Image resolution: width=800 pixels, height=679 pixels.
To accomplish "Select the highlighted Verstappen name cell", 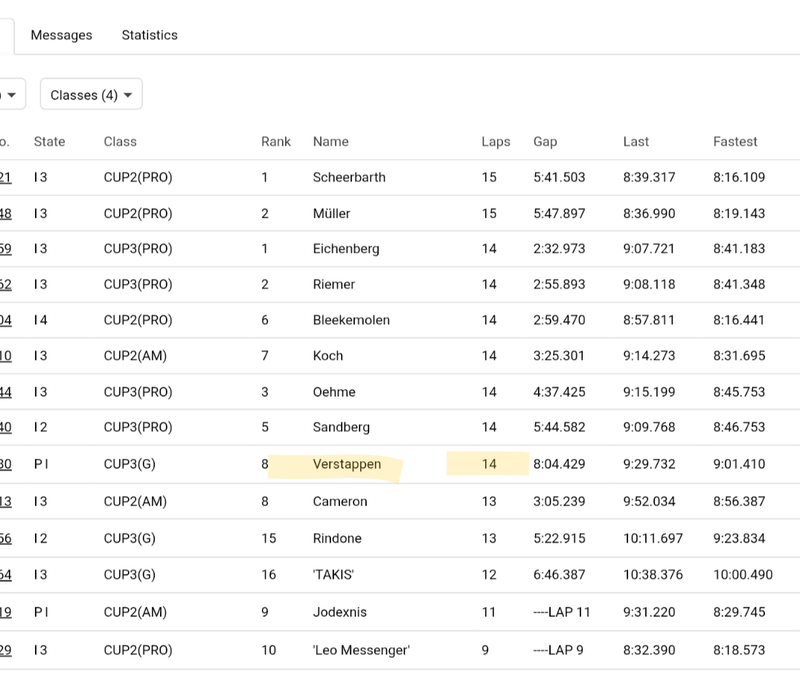I will pos(346,464).
